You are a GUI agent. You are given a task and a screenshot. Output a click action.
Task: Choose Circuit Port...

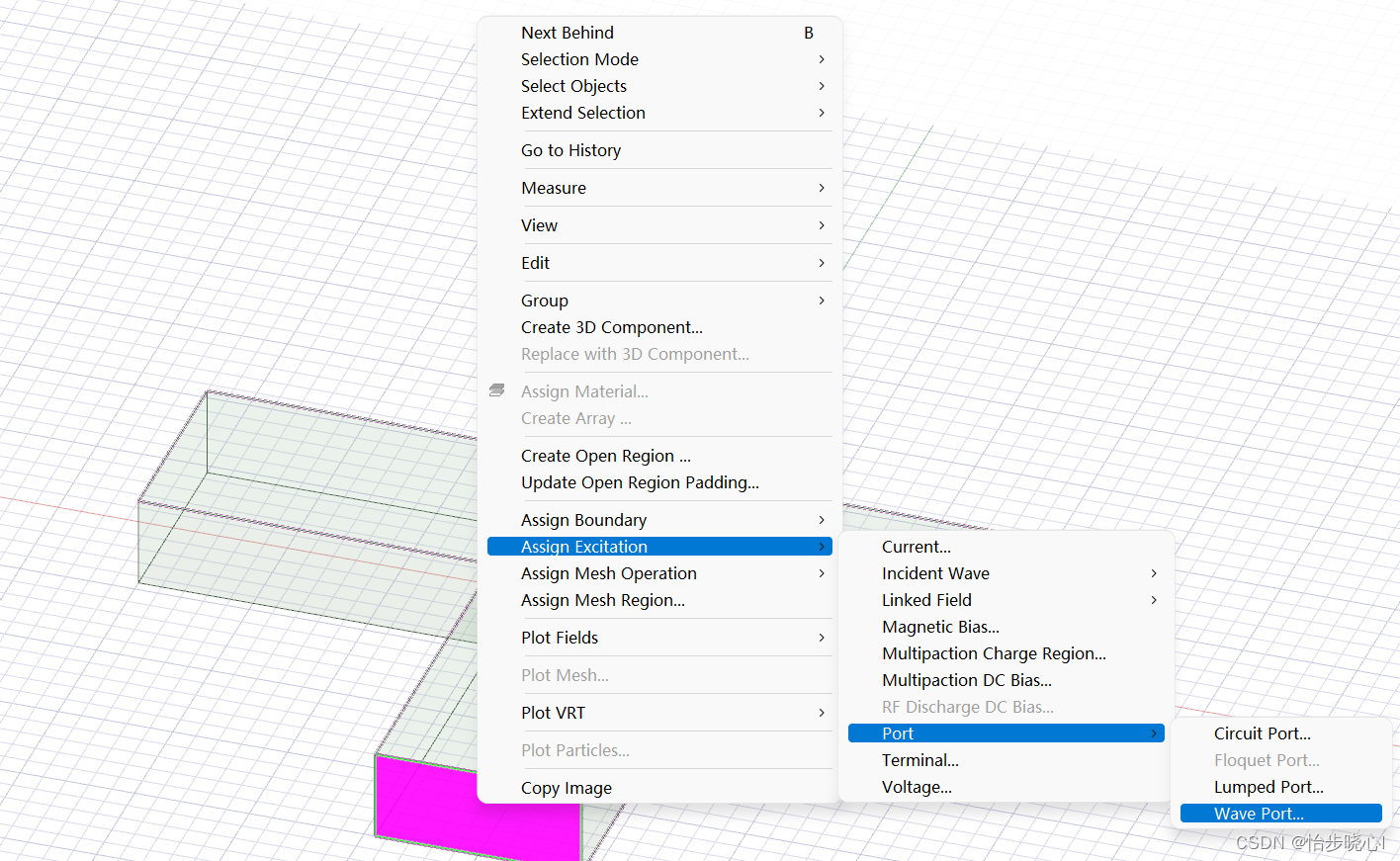[1281, 733]
